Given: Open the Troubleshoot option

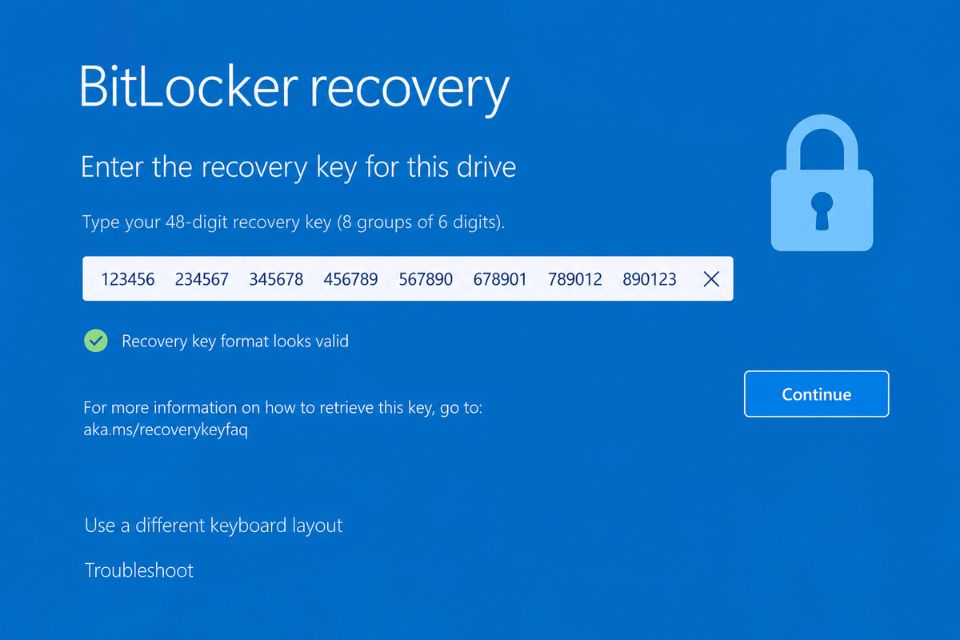Looking at the screenshot, I should click(139, 570).
